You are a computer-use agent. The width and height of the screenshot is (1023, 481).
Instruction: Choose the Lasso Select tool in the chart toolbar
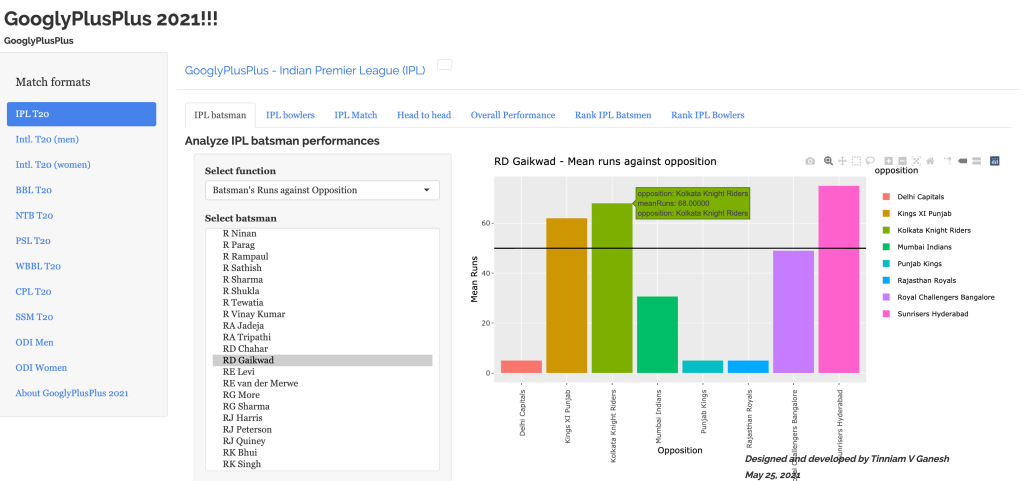(x=871, y=161)
